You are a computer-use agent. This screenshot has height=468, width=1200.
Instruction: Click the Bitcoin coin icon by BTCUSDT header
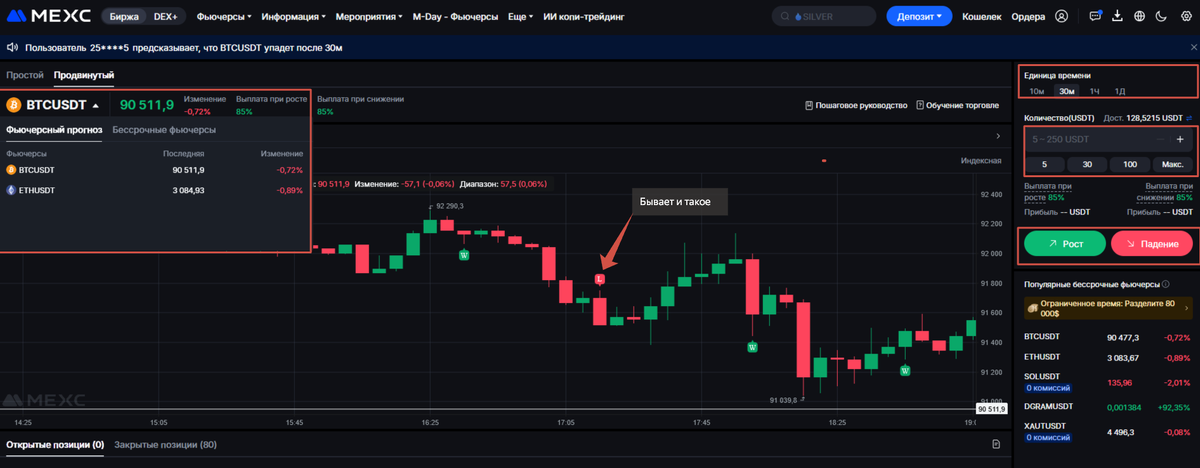(14, 104)
